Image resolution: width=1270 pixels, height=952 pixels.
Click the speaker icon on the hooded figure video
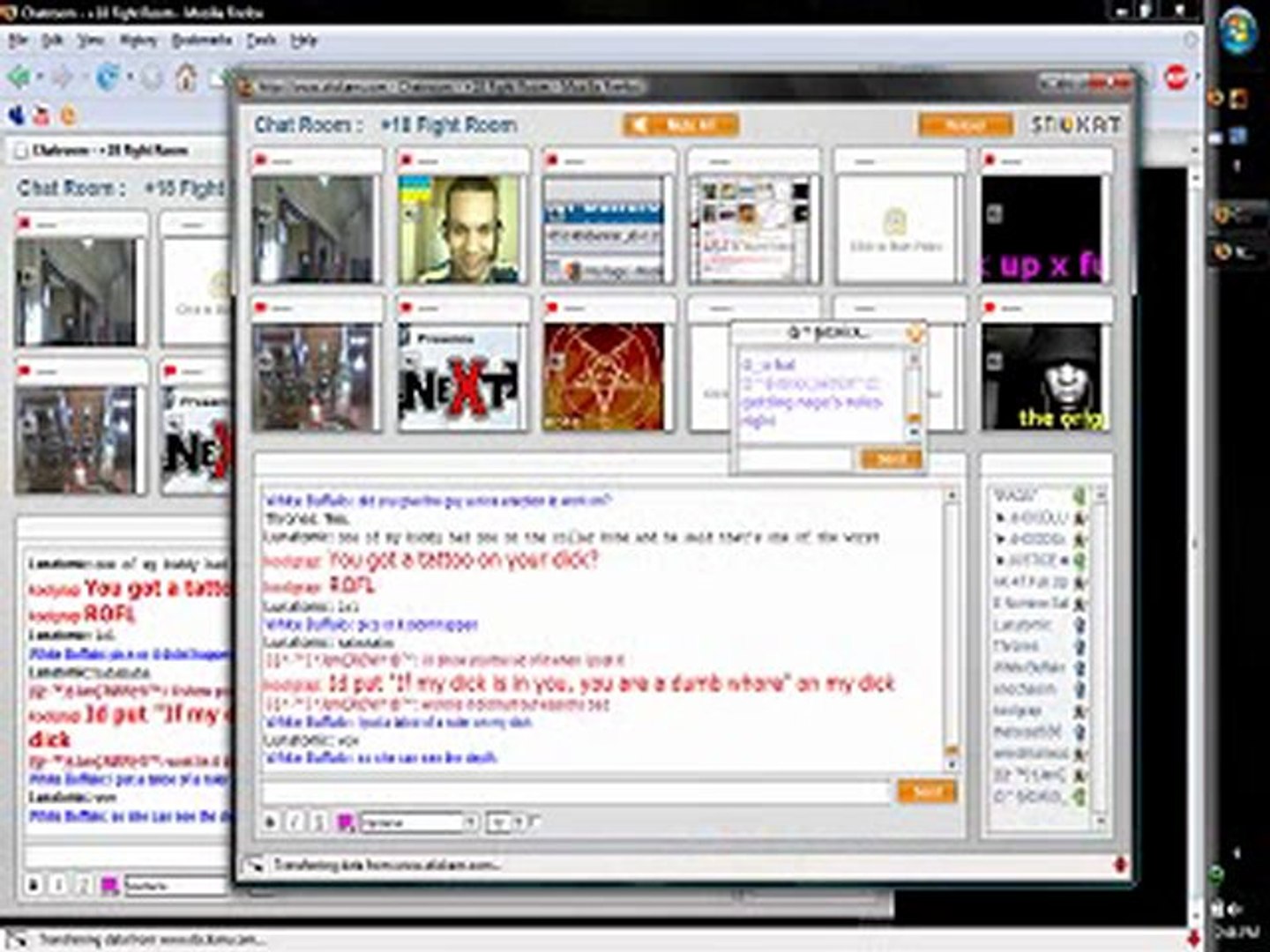[x=994, y=361]
